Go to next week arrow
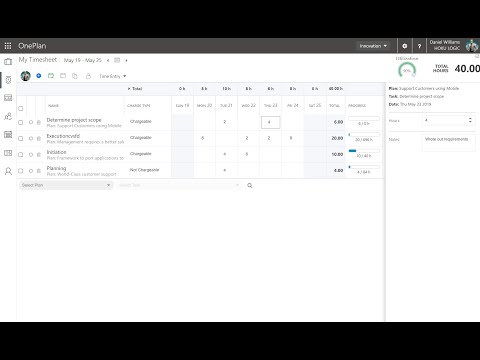Screen dimensions: 480x360 [x=126, y=60]
